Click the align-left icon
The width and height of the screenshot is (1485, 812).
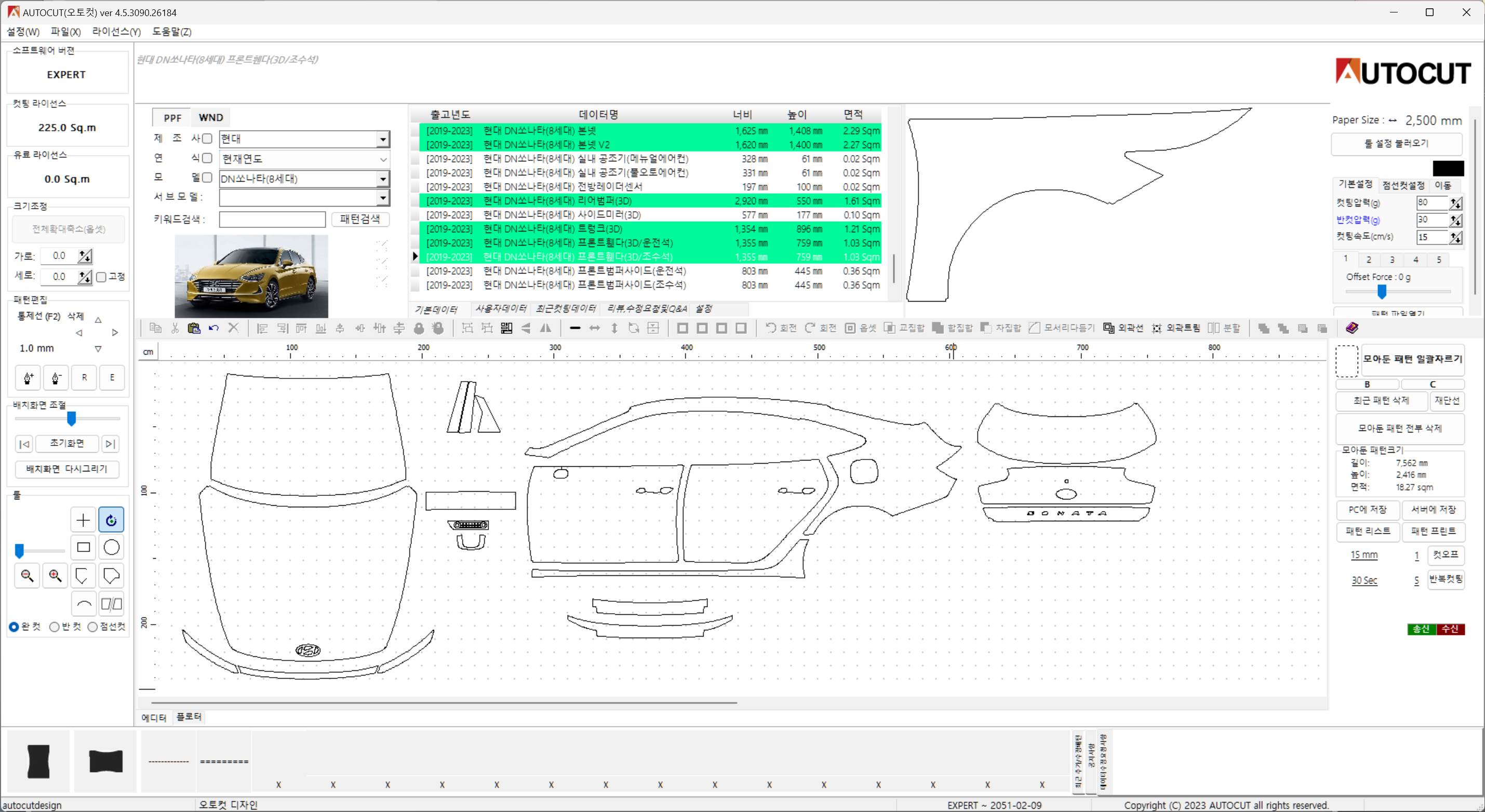pyautogui.click(x=262, y=329)
